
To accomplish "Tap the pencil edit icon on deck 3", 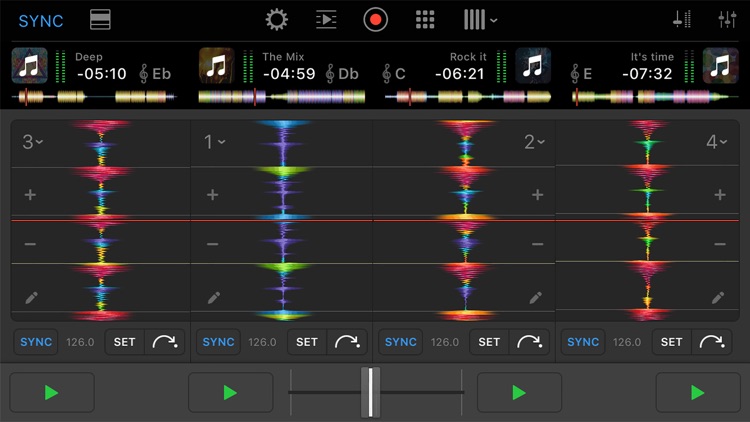I will 30,297.
